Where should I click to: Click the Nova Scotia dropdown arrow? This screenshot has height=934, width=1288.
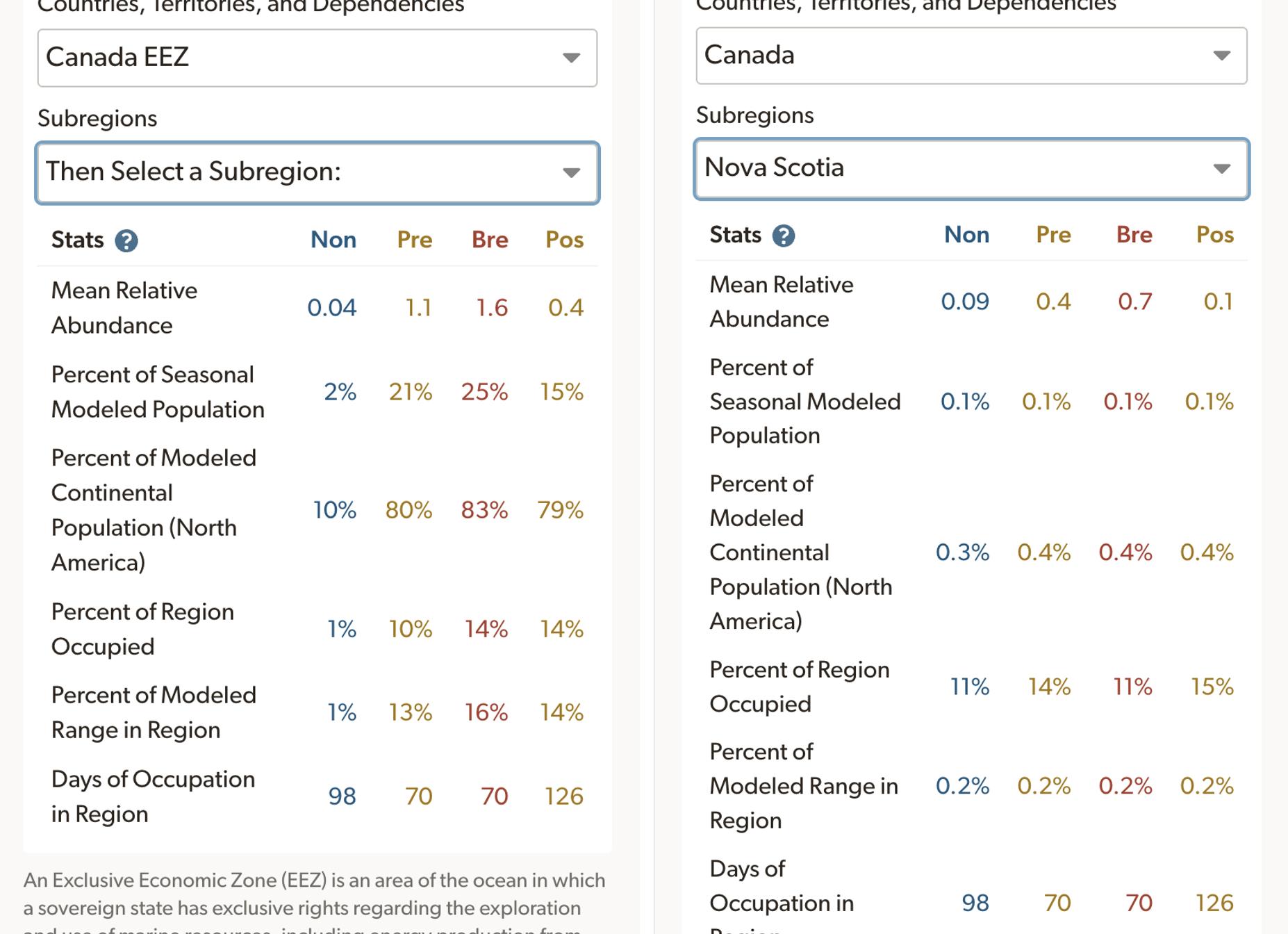[1221, 169]
